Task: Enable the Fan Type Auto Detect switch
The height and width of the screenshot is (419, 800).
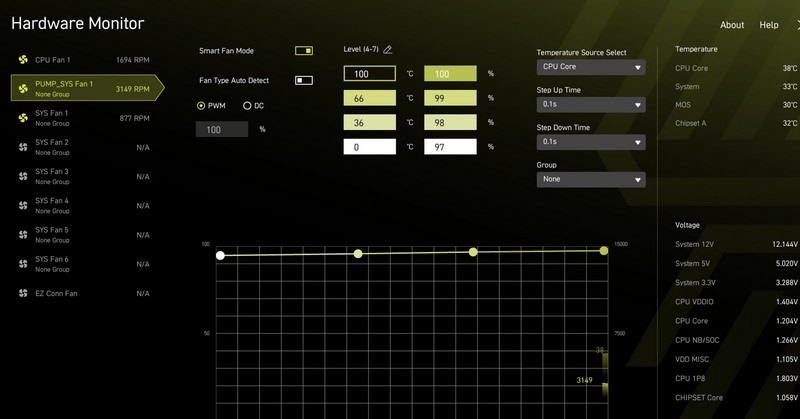Action: click(x=304, y=80)
